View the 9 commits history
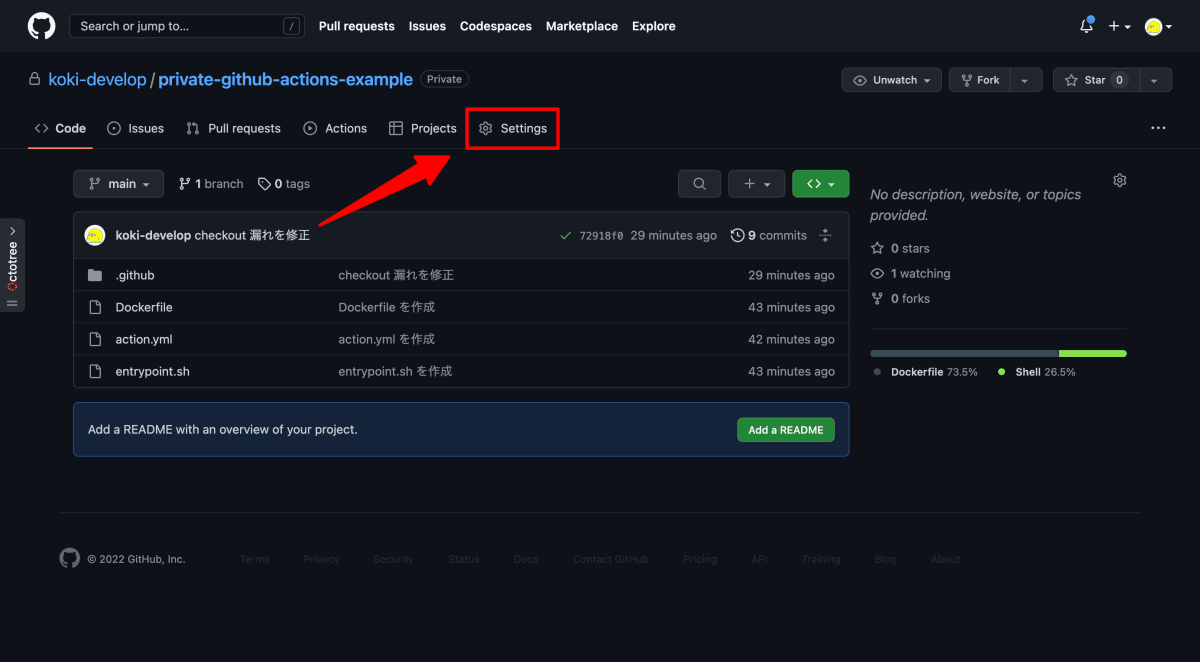1200x662 pixels. coord(769,236)
